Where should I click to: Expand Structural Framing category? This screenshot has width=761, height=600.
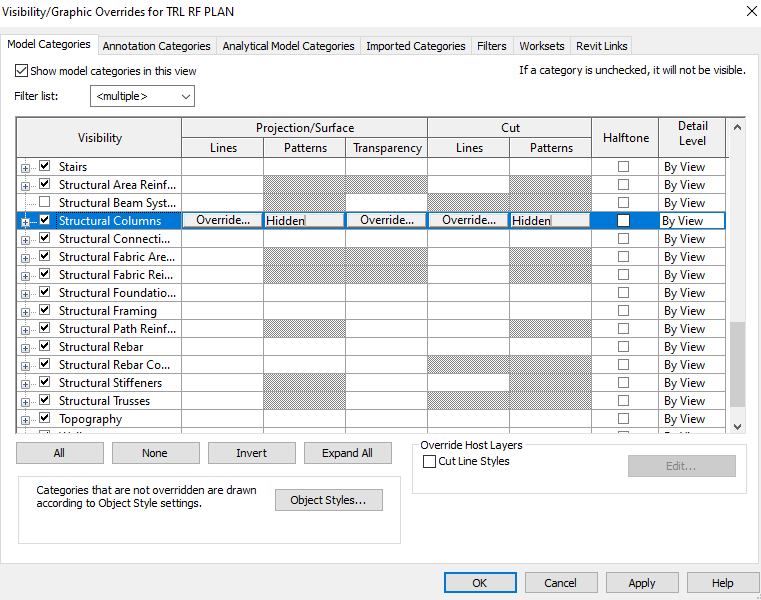(25, 312)
